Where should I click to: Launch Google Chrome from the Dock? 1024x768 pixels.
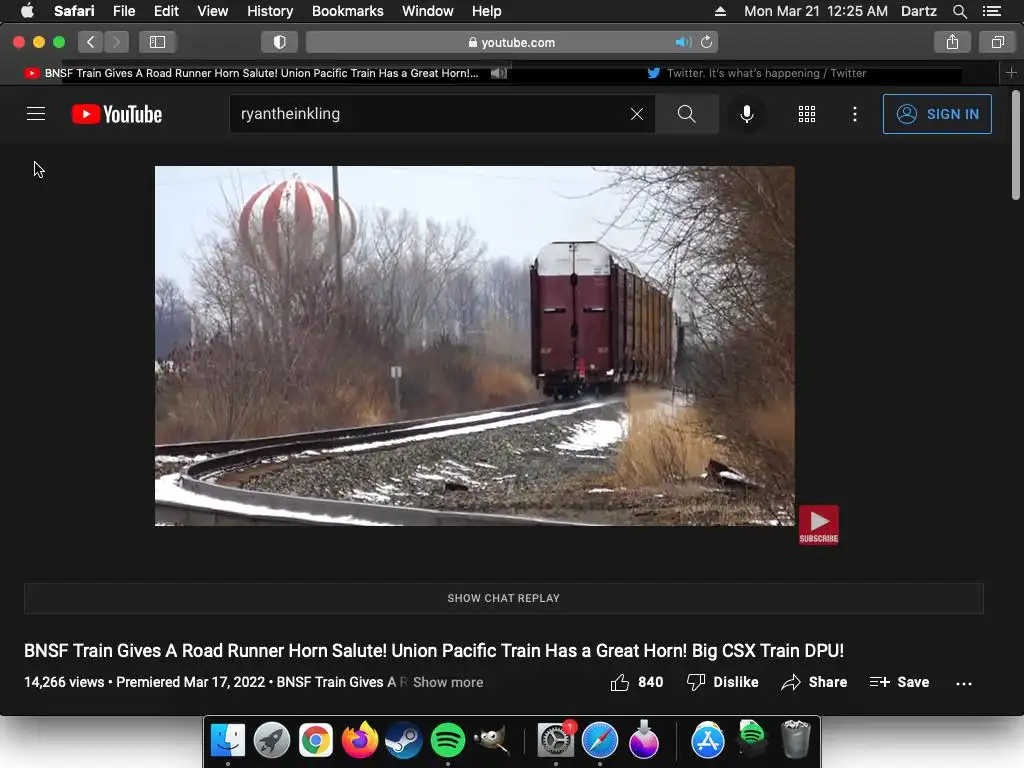[315, 740]
